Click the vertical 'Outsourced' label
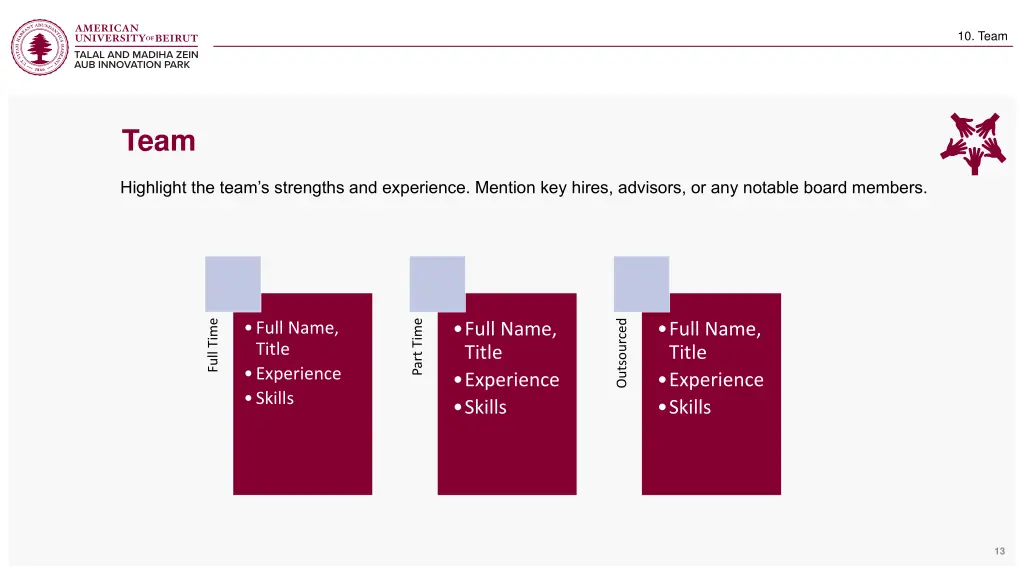The width and height of the screenshot is (1024, 576). pyautogui.click(x=622, y=353)
